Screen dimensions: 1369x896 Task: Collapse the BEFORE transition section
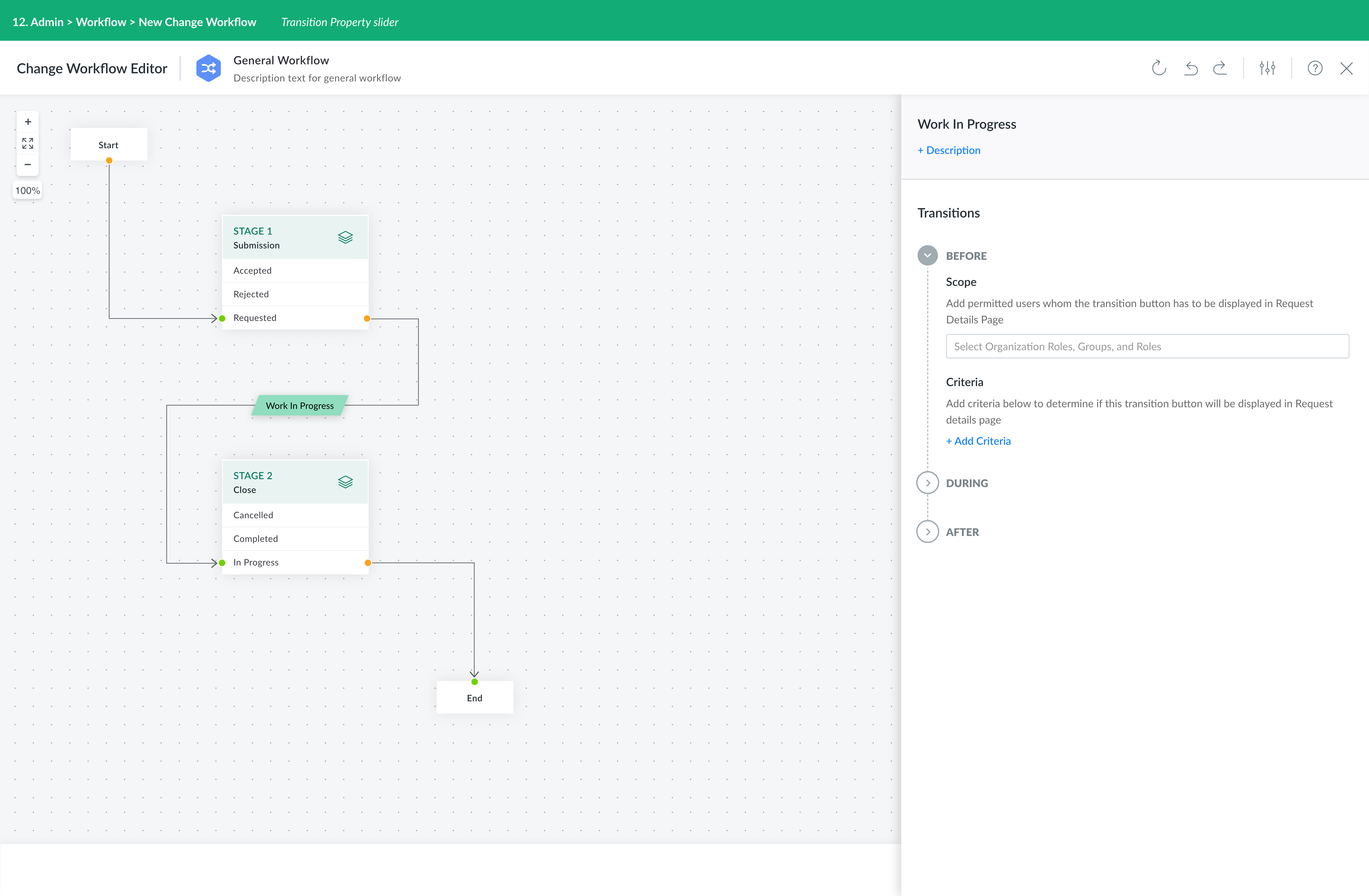(x=927, y=255)
